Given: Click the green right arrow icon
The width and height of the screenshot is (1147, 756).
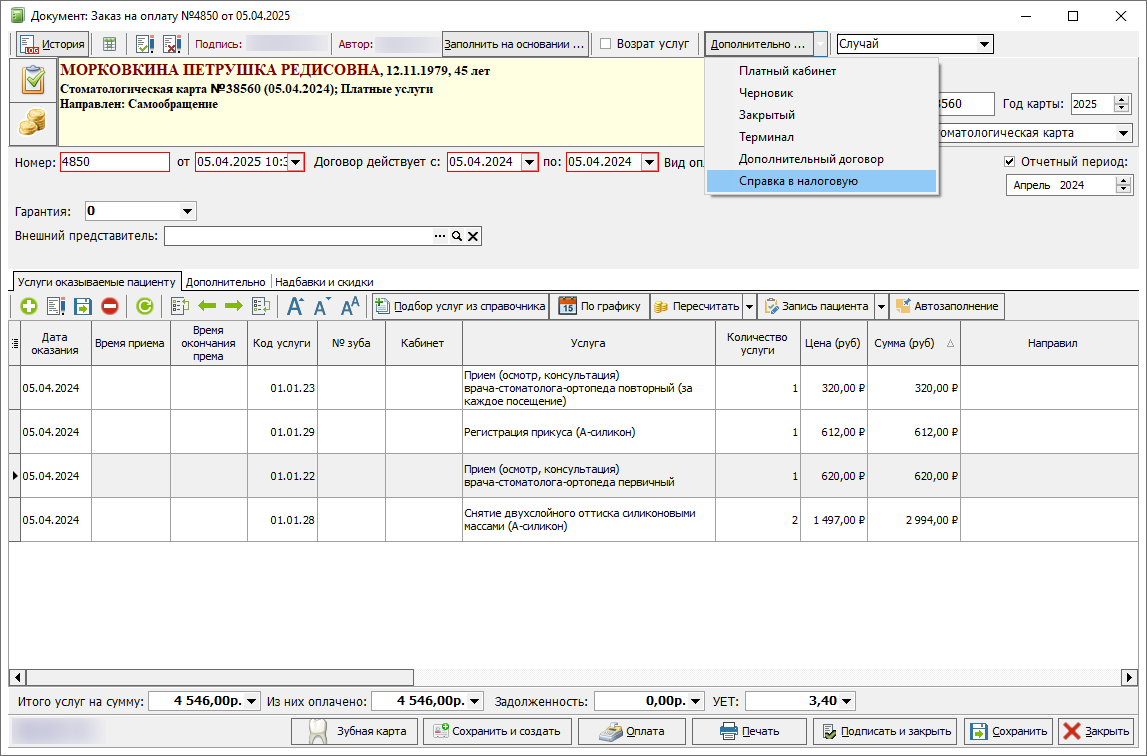Looking at the screenshot, I should [x=233, y=306].
